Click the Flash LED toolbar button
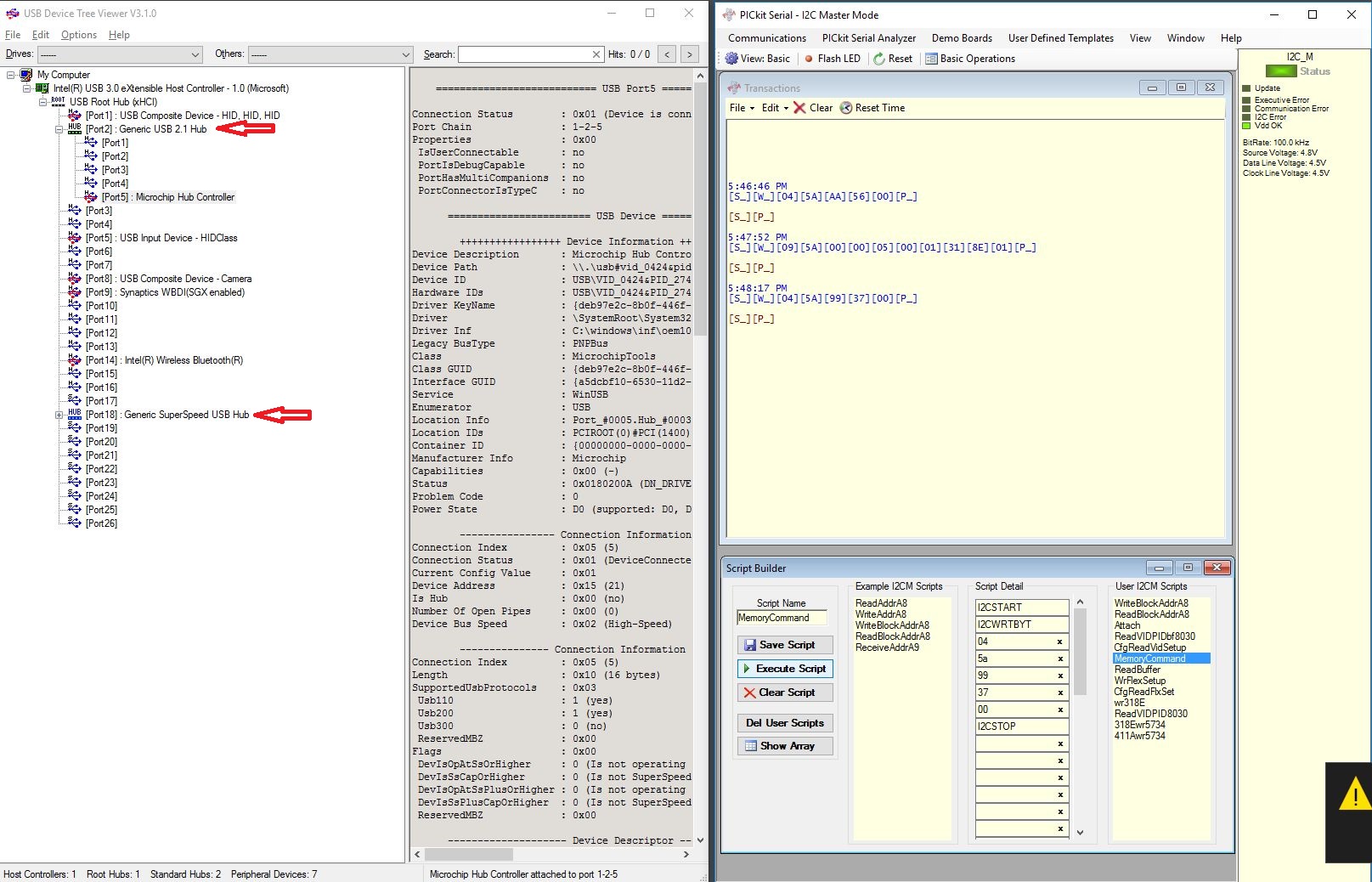1372x882 pixels. click(x=833, y=59)
